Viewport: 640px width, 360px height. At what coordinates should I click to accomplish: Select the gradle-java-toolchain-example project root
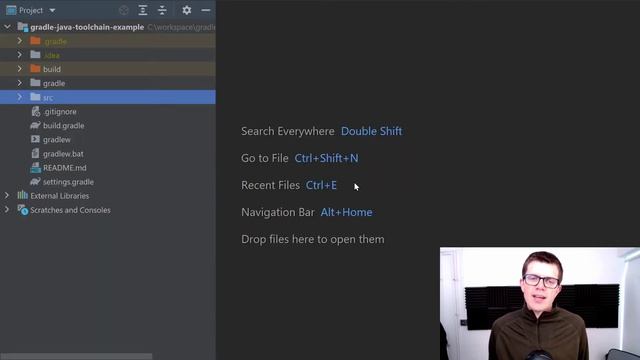87,27
